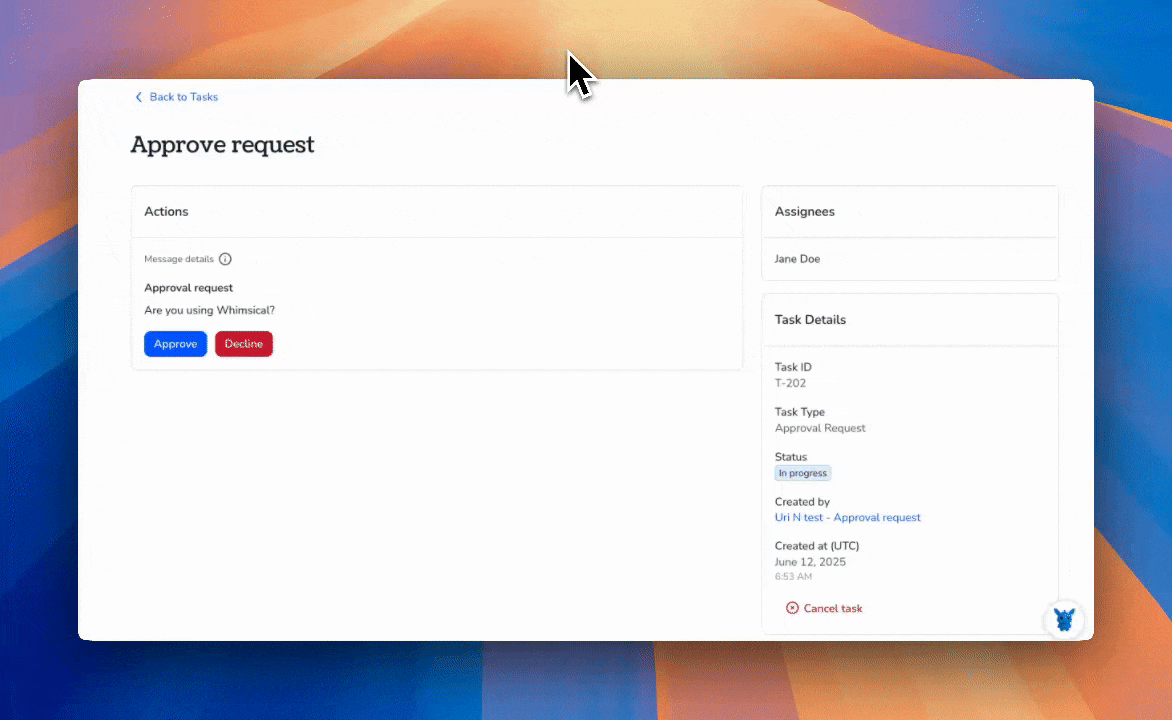Screen dimensions: 1172x720
Task: Click the bold Approval request message title
Action: [x=188, y=288]
